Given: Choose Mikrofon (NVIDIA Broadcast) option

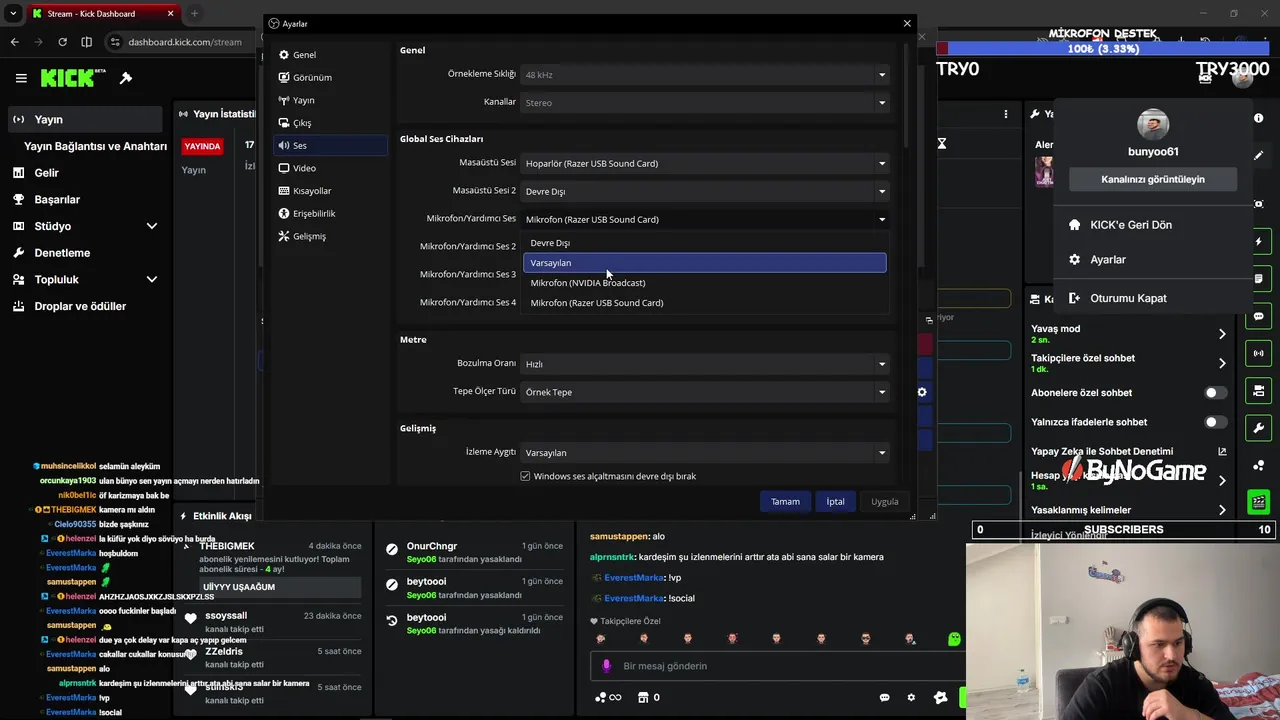Looking at the screenshot, I should pos(705,283).
